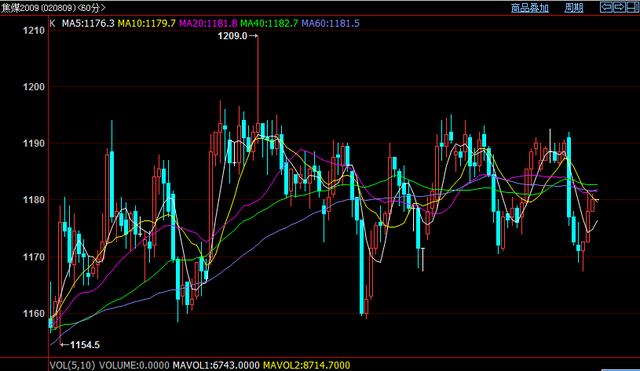Click the MAVOL1 value label
Viewport: 640px width, 371px height.
coord(216,365)
